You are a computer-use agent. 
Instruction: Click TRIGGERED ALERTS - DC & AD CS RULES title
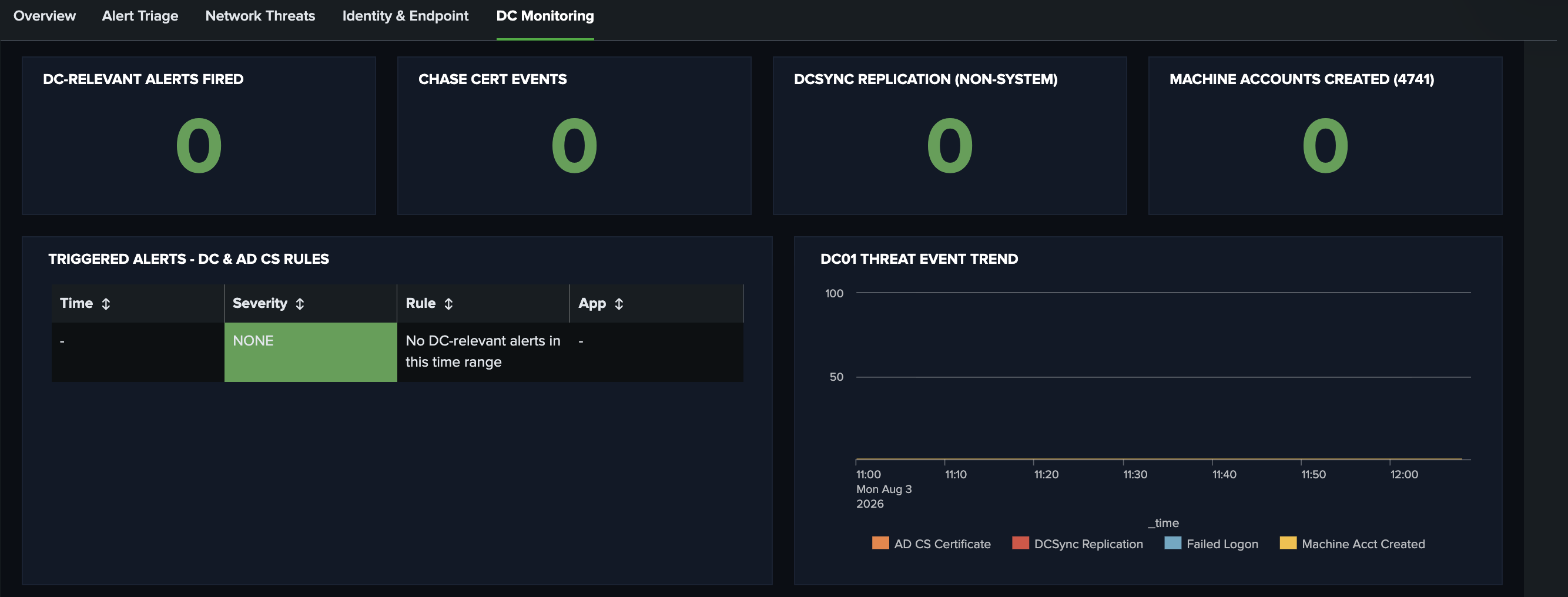click(x=189, y=259)
